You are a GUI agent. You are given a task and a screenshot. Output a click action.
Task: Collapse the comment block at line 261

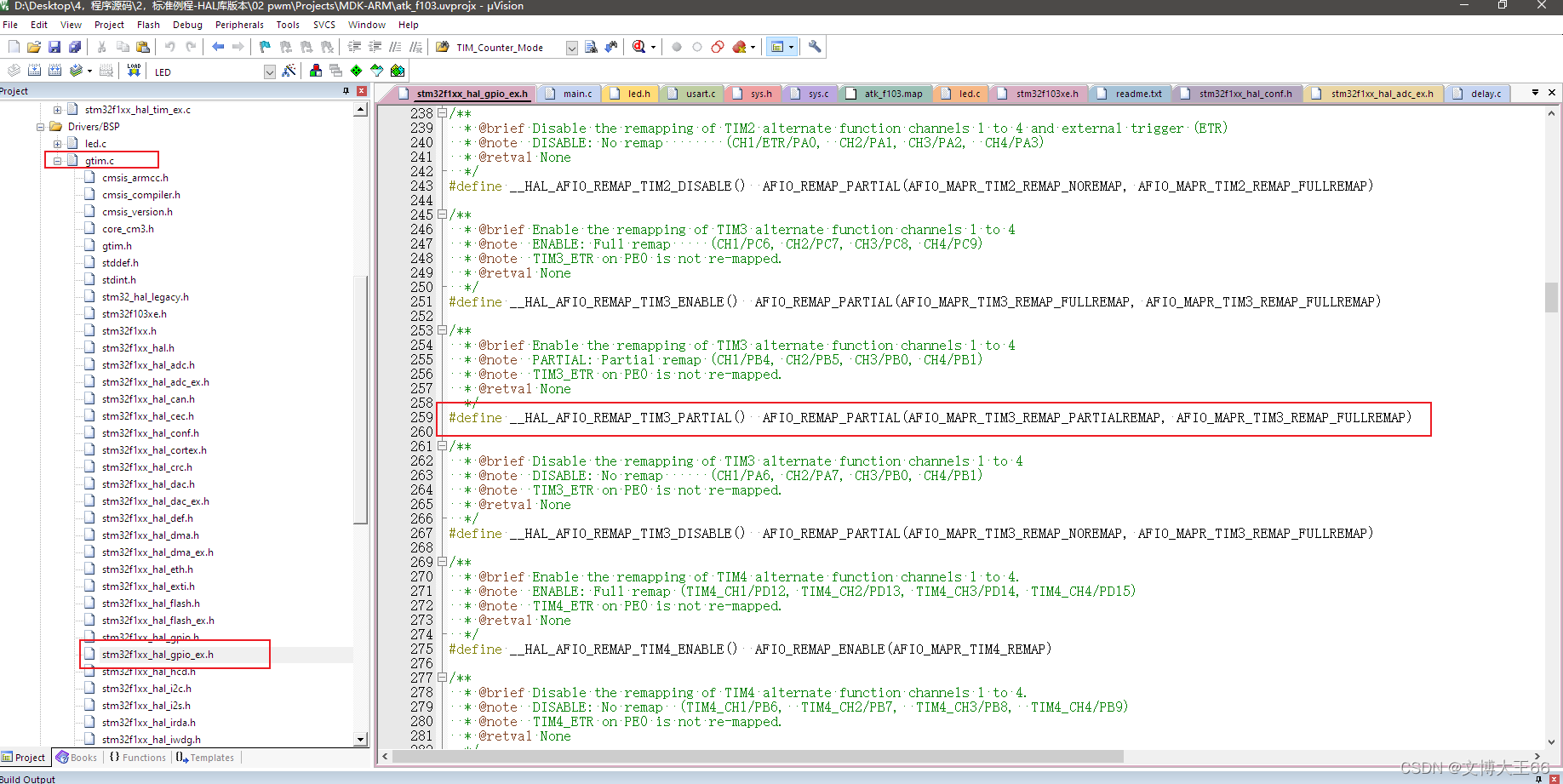[x=442, y=446]
